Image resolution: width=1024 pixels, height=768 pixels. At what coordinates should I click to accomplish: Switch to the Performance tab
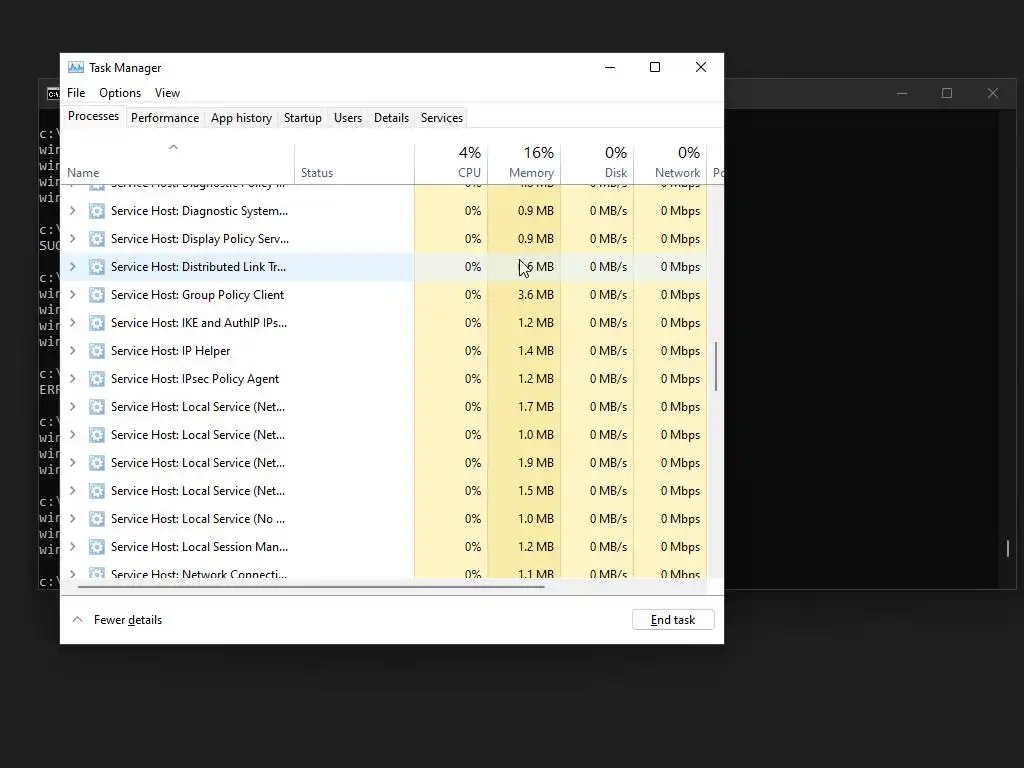[x=165, y=118]
